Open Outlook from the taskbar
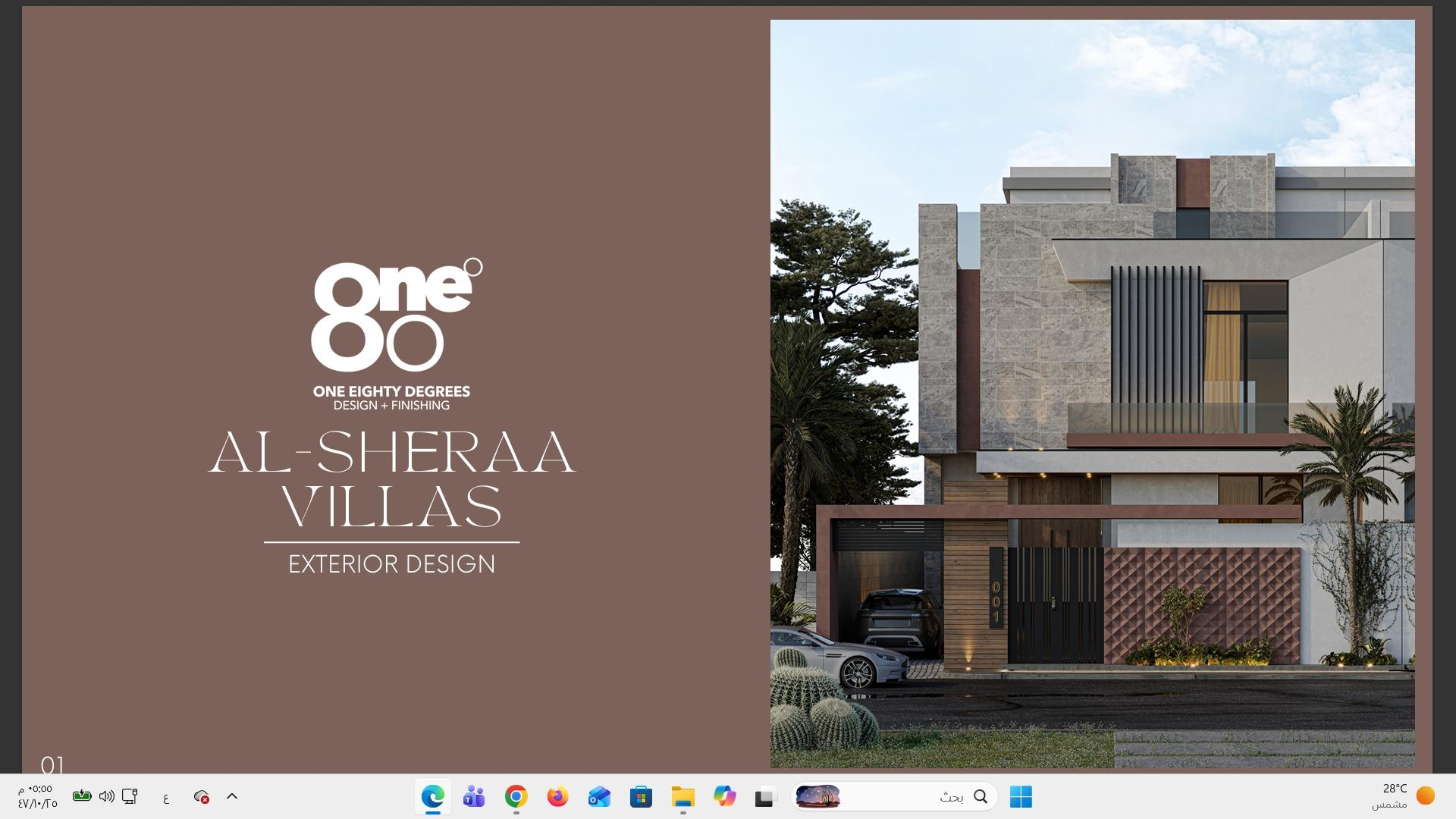Image resolution: width=1456 pixels, height=819 pixels. tap(599, 797)
